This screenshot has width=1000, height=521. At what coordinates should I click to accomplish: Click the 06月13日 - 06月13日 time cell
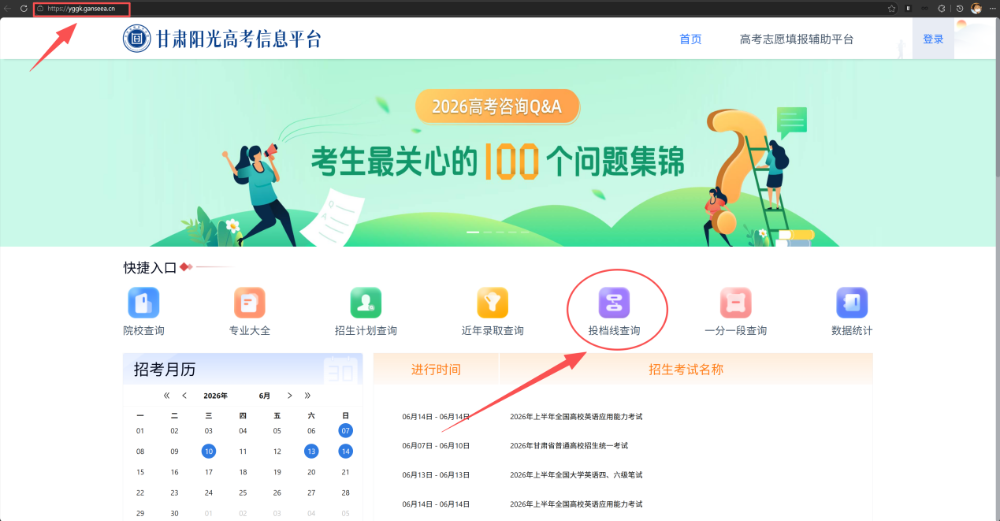[436, 474]
